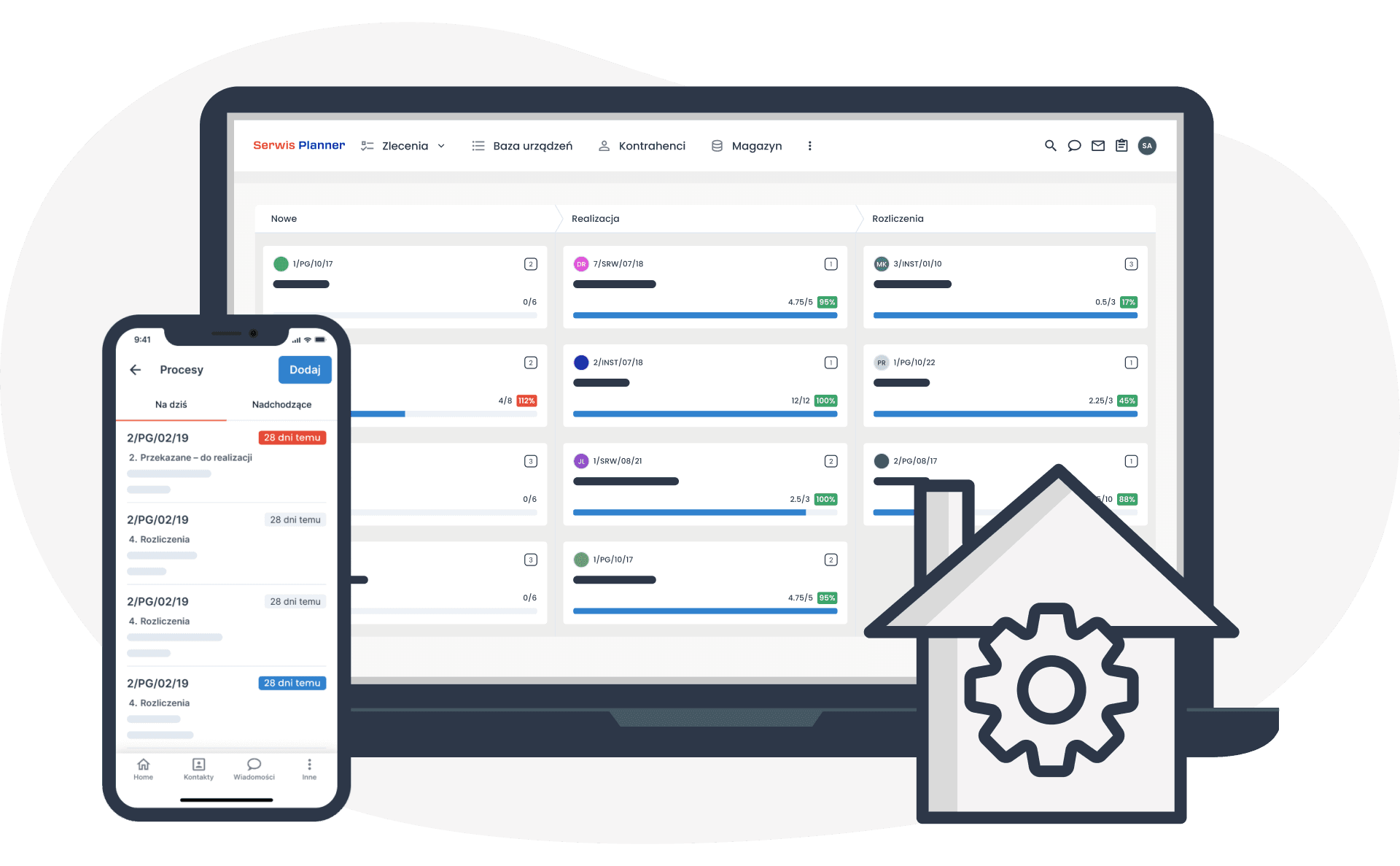The width and height of the screenshot is (1400, 866).
Task: Click the PR avatar on 1/PG/10/22
Action: point(882,363)
